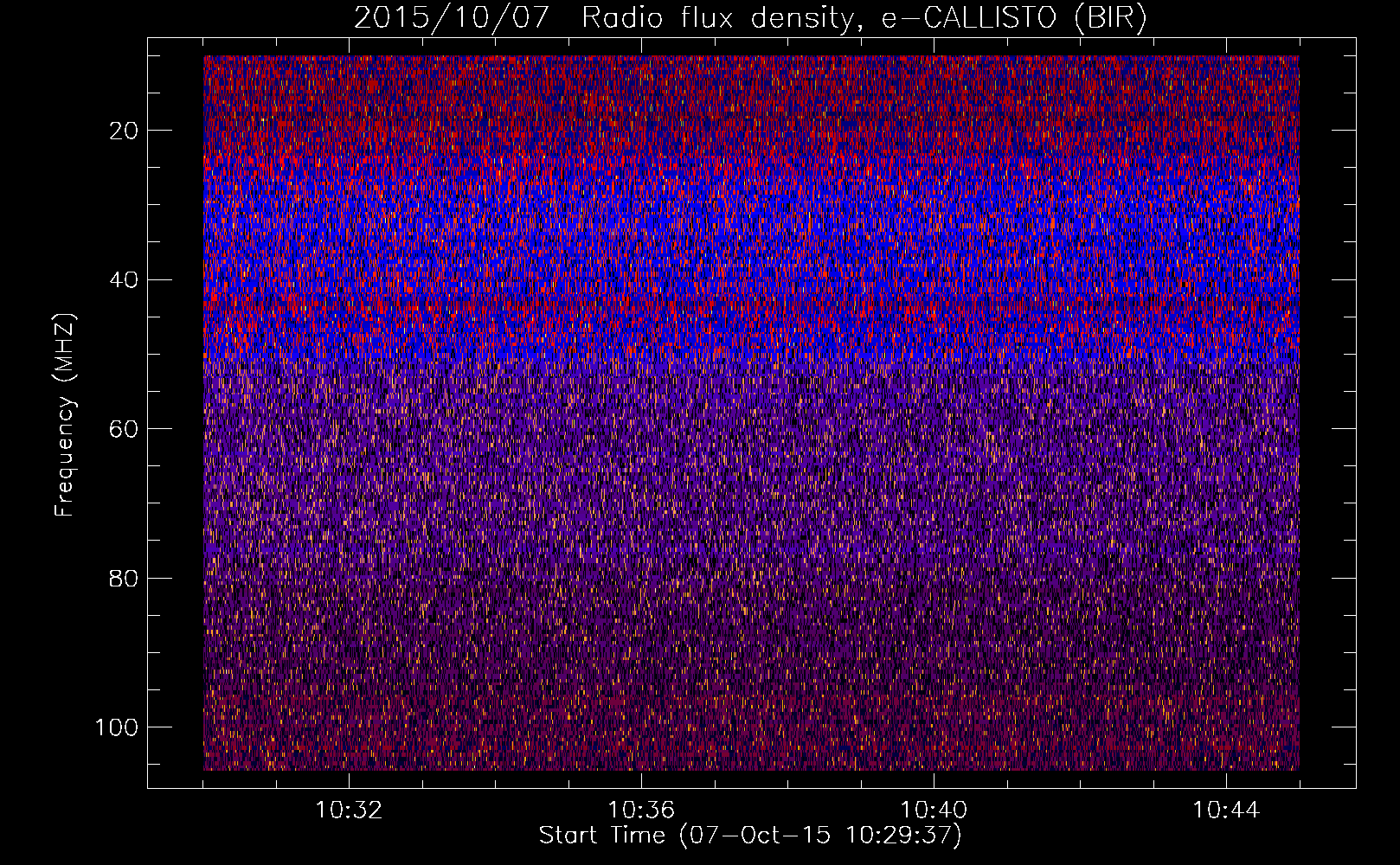Click the 20 frequency tick label

pyautogui.click(x=125, y=131)
